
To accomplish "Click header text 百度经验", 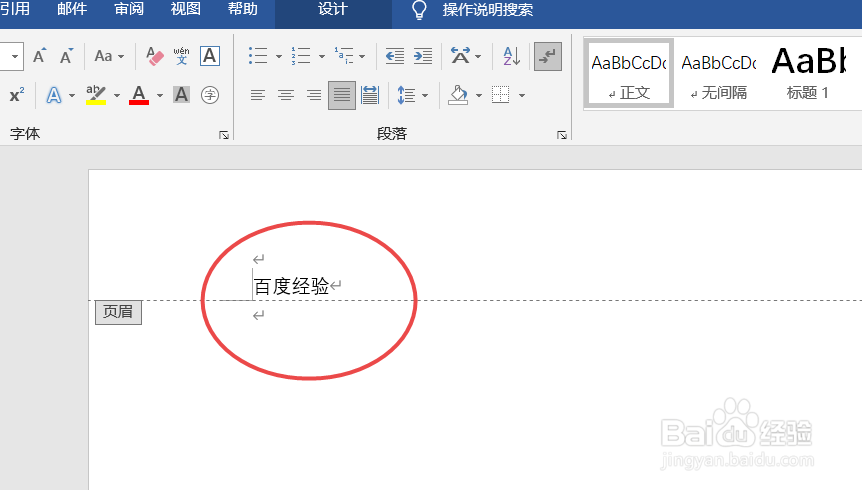I will click(291, 286).
